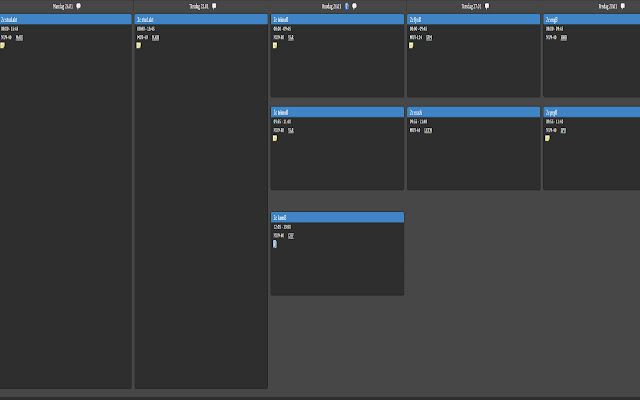This screenshot has width=640, height=400.
Task: Click time range in Thursday's second lesson
Action: click(x=418, y=122)
